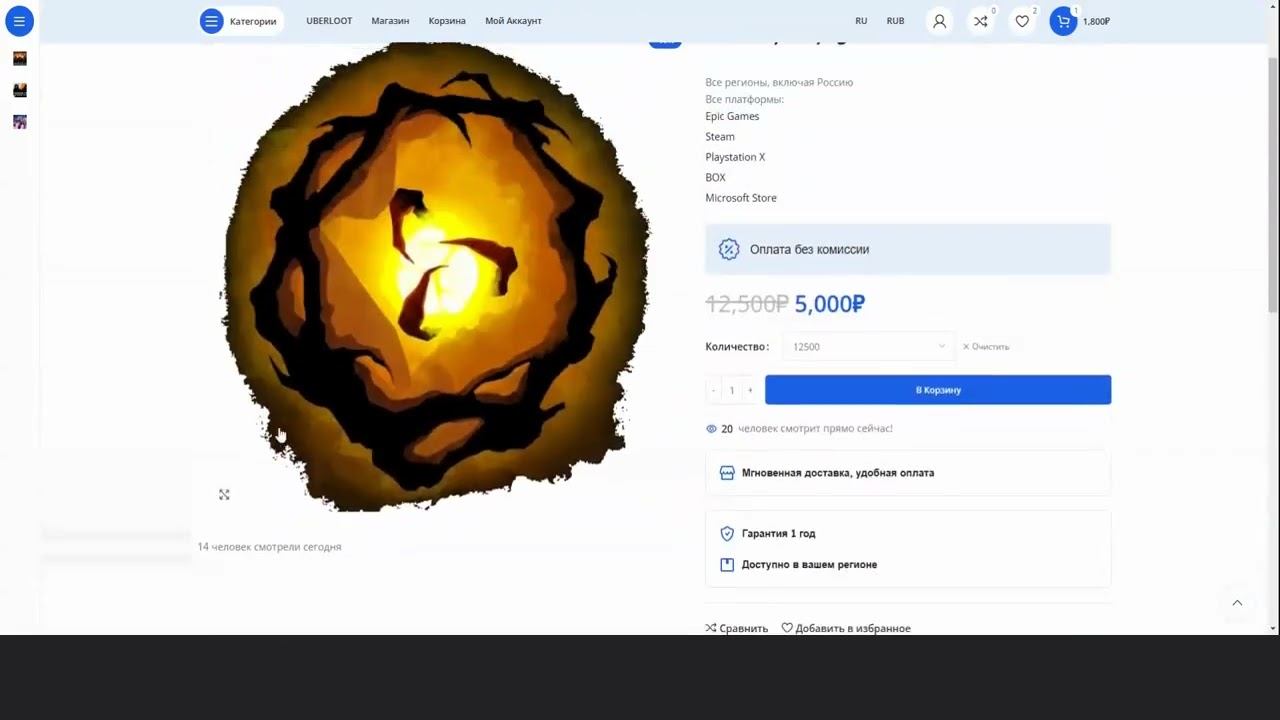Click the old price 12,500₽

(747, 304)
